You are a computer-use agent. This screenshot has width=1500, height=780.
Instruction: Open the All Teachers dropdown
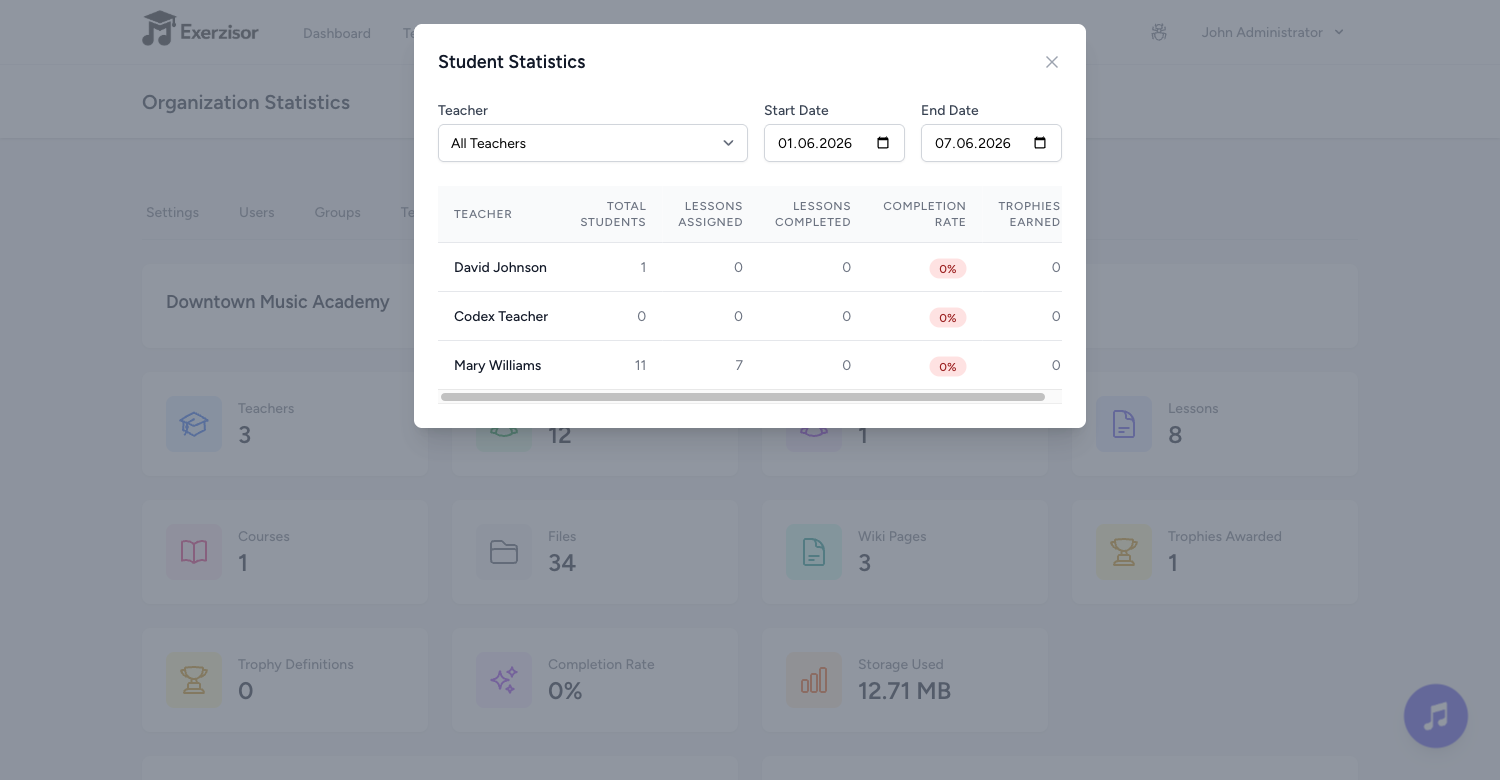(x=593, y=143)
